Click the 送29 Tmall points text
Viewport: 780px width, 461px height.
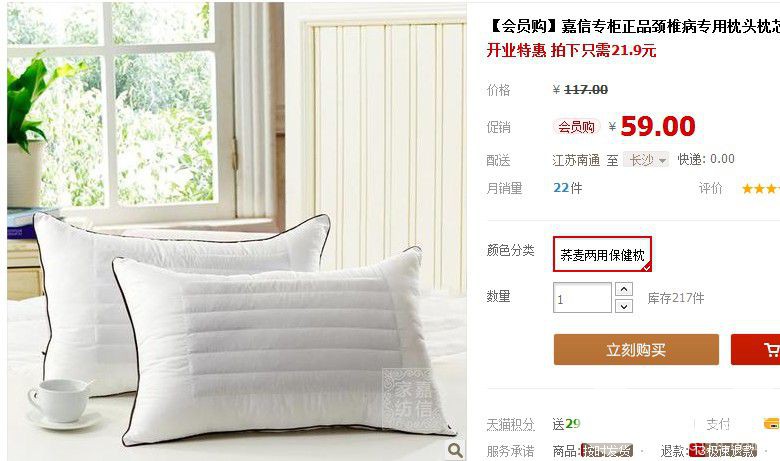coord(566,424)
